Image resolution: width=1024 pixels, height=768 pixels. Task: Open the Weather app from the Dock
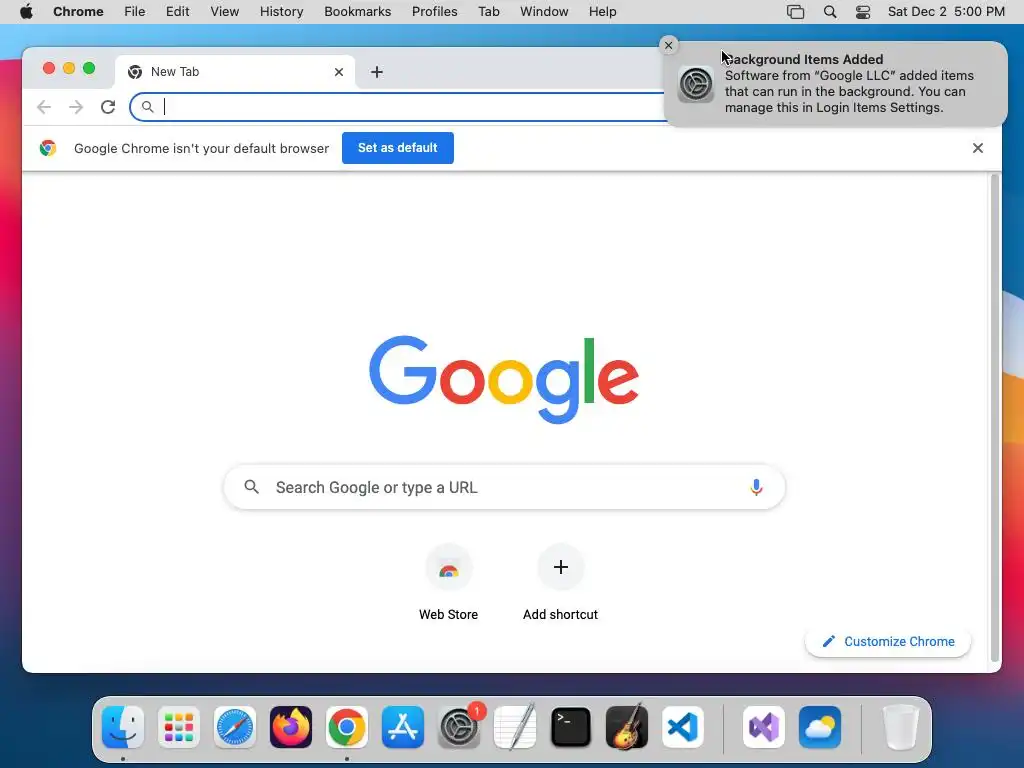coord(820,727)
